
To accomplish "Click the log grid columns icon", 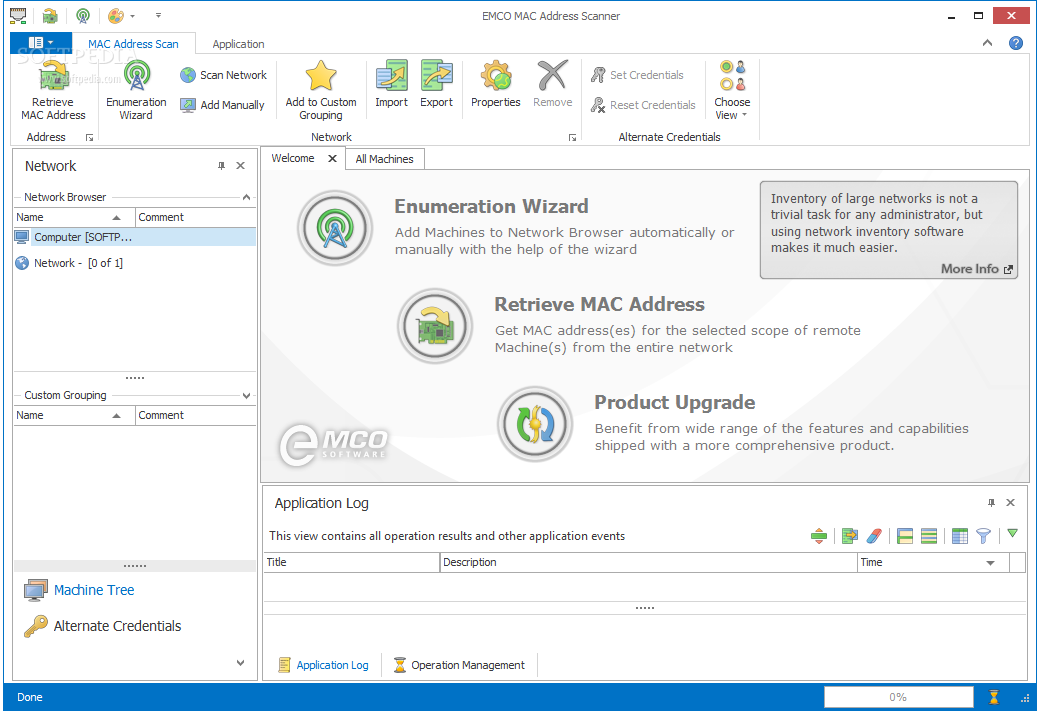I will [960, 536].
